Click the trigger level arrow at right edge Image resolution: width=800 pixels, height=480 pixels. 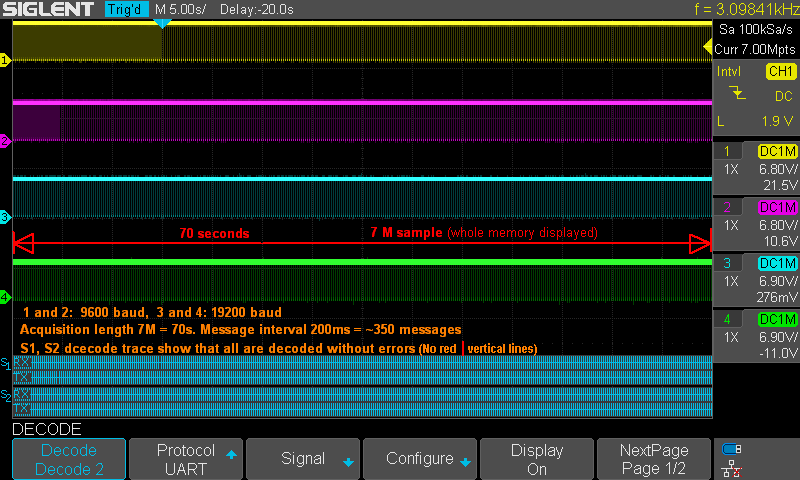tap(708, 47)
